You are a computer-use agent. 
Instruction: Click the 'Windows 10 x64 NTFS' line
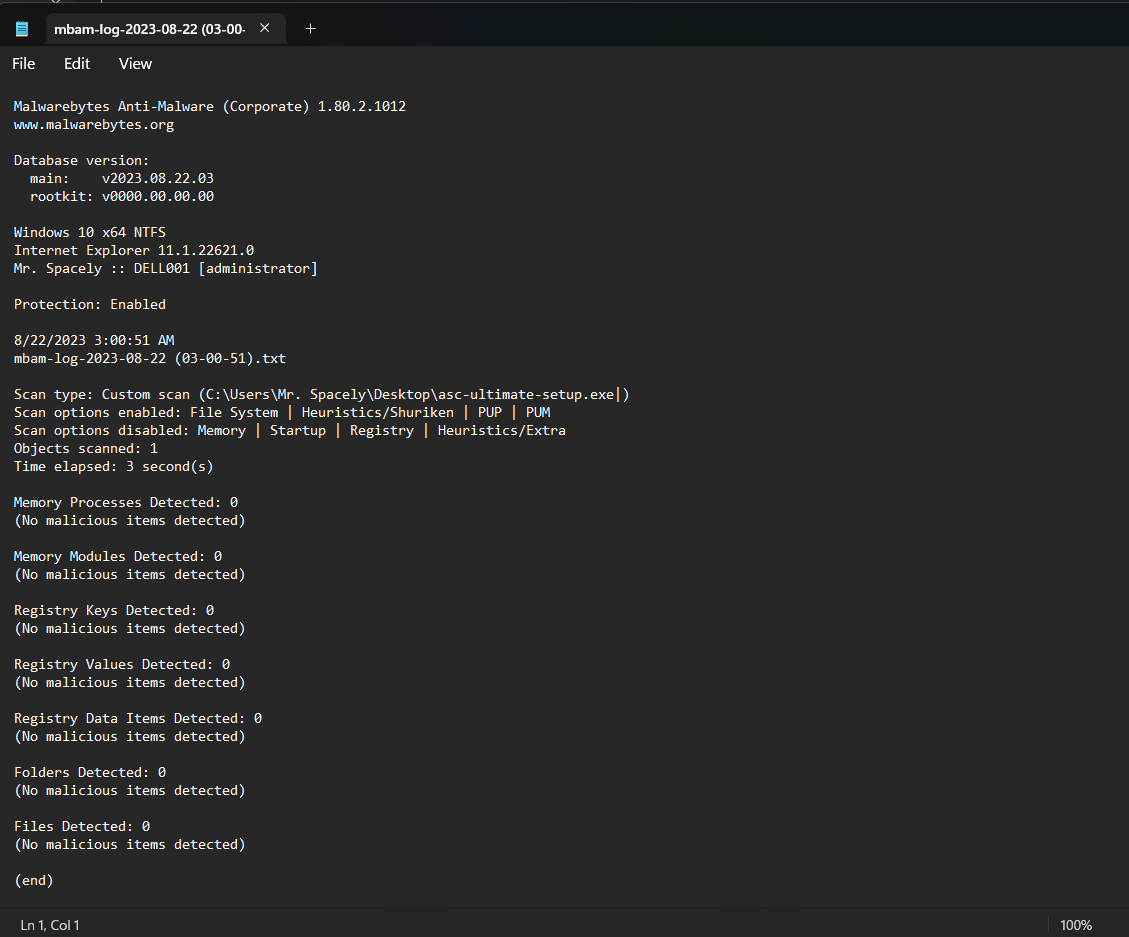[90, 232]
